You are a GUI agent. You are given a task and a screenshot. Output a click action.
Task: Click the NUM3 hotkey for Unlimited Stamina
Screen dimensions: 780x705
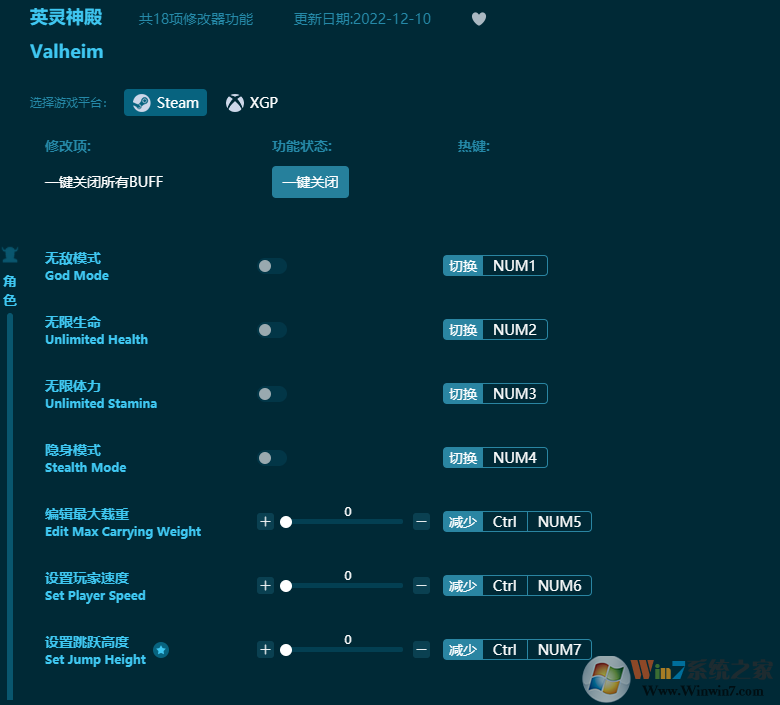(515, 394)
